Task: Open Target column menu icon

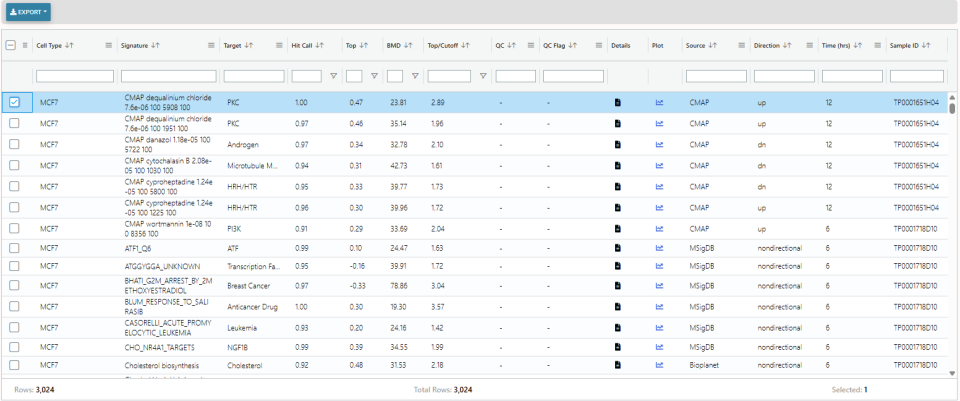Action: pyautogui.click(x=279, y=45)
